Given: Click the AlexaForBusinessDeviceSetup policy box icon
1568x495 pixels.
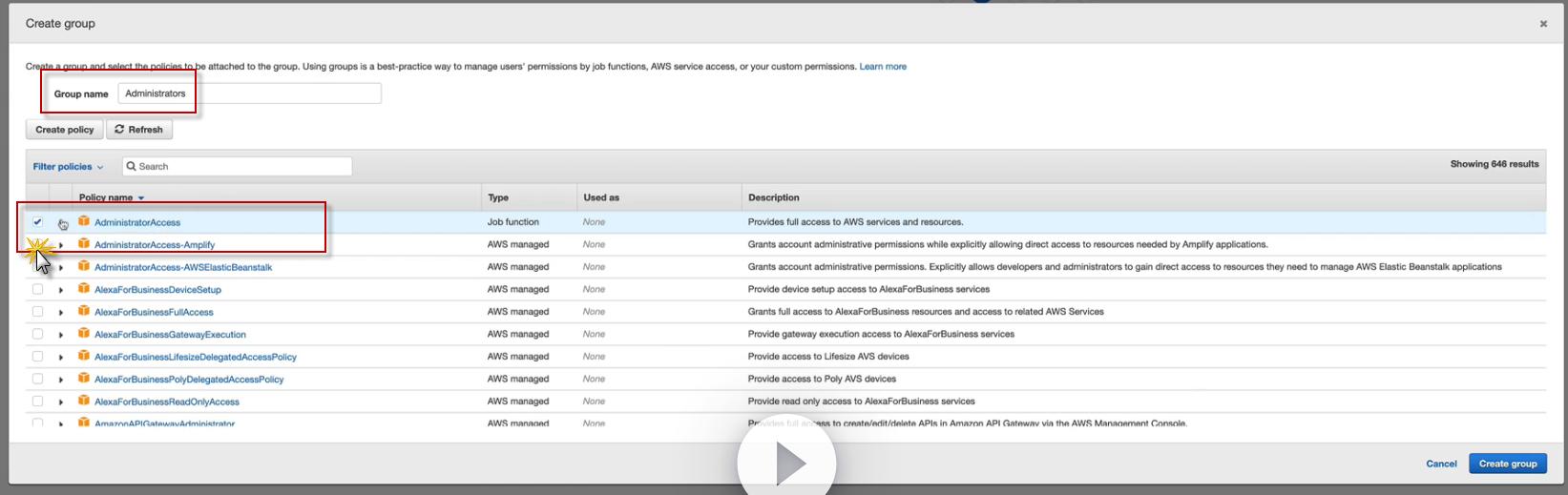Looking at the screenshot, I should point(84,289).
